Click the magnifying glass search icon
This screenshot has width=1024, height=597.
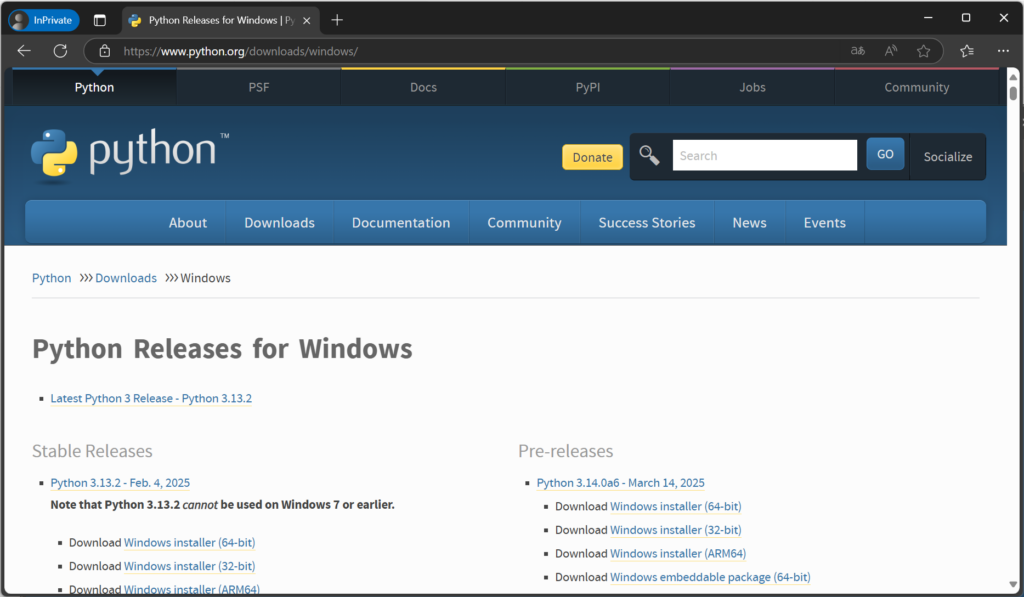point(650,155)
